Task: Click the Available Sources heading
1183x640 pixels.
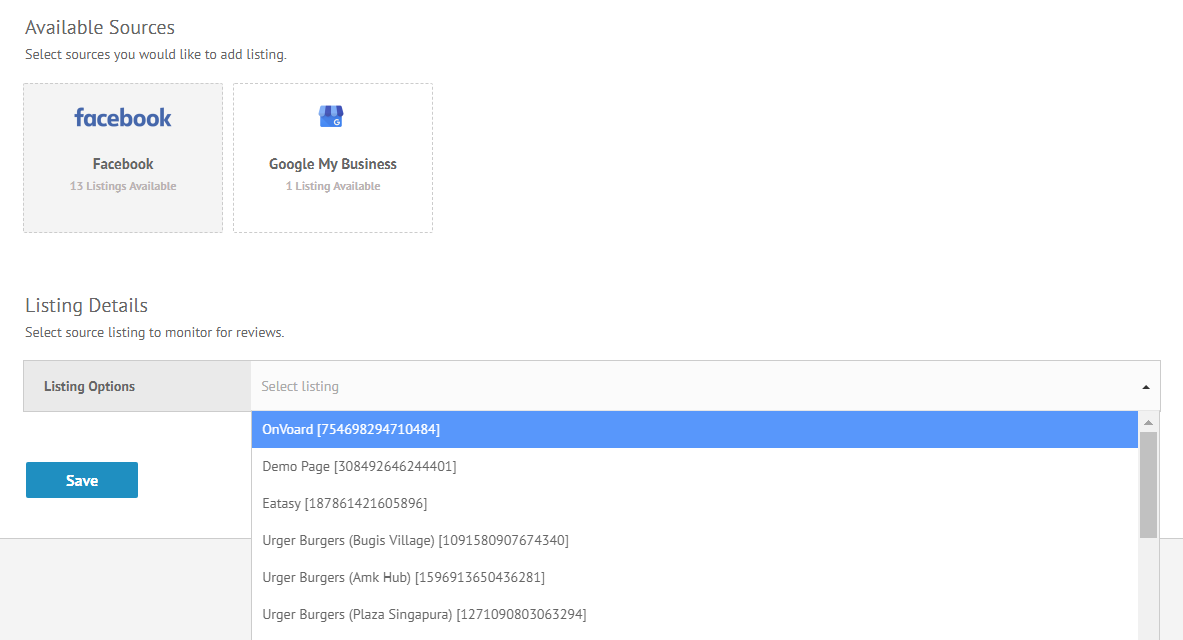Action: (100, 27)
